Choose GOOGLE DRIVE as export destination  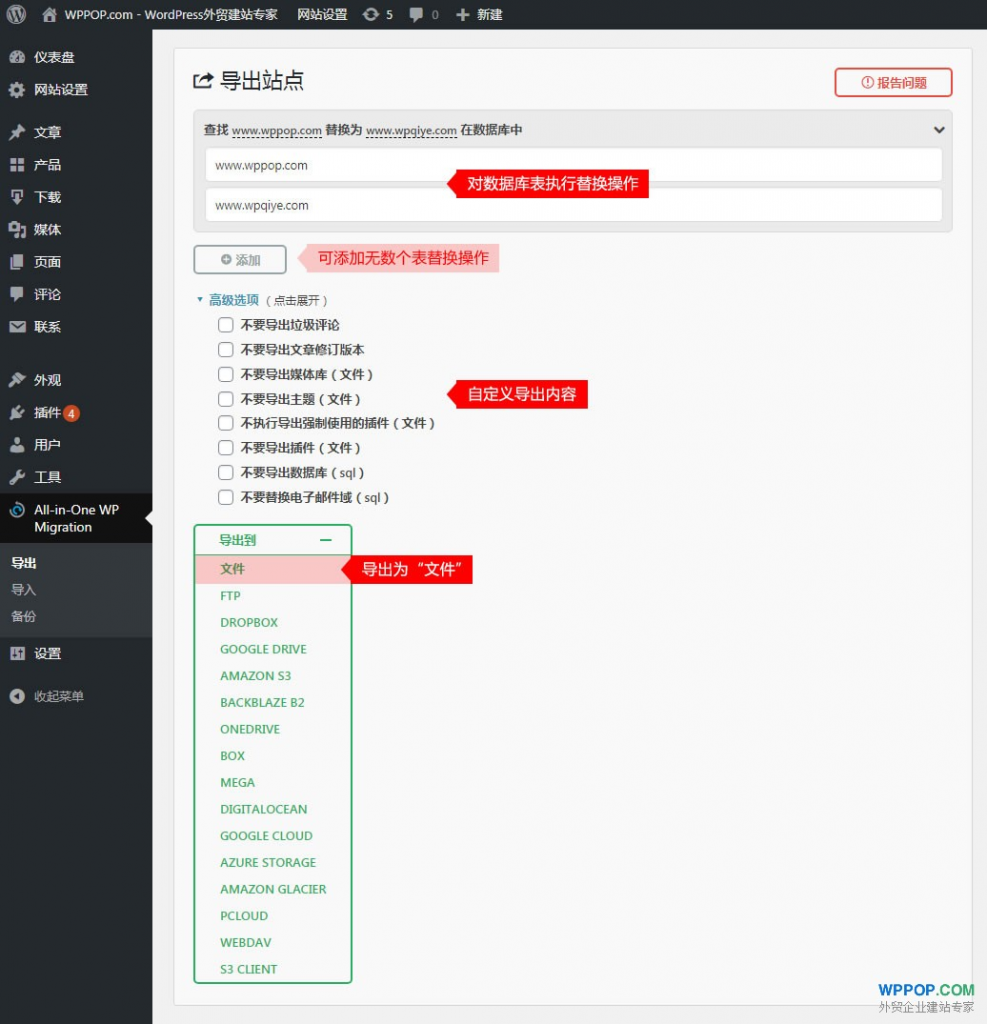click(x=263, y=649)
